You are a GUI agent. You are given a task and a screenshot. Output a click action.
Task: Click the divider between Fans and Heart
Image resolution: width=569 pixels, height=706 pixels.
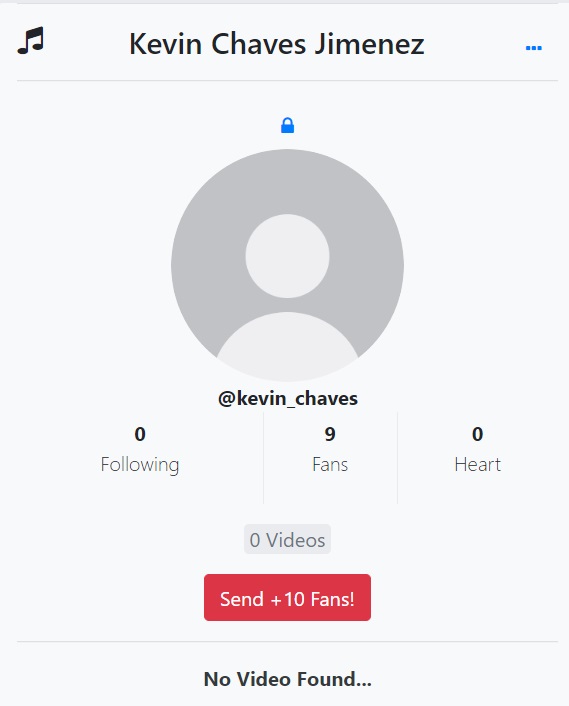coord(397,458)
